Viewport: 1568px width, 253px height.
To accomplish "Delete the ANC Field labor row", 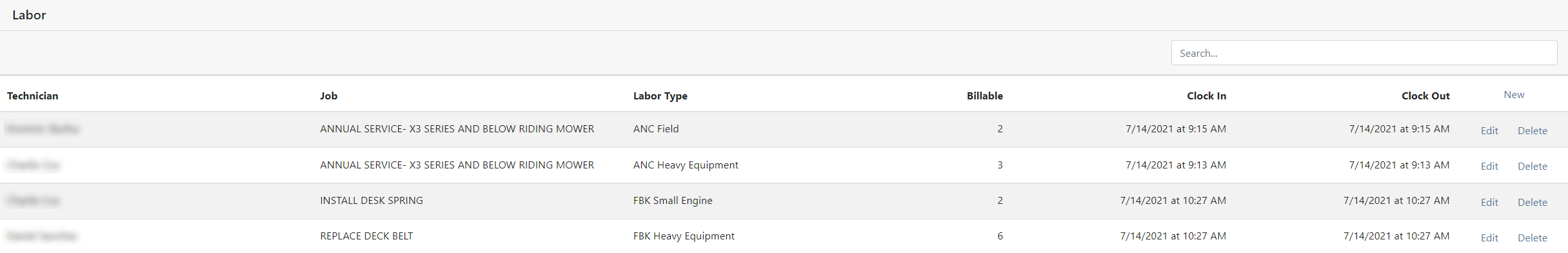I will coord(1532,130).
